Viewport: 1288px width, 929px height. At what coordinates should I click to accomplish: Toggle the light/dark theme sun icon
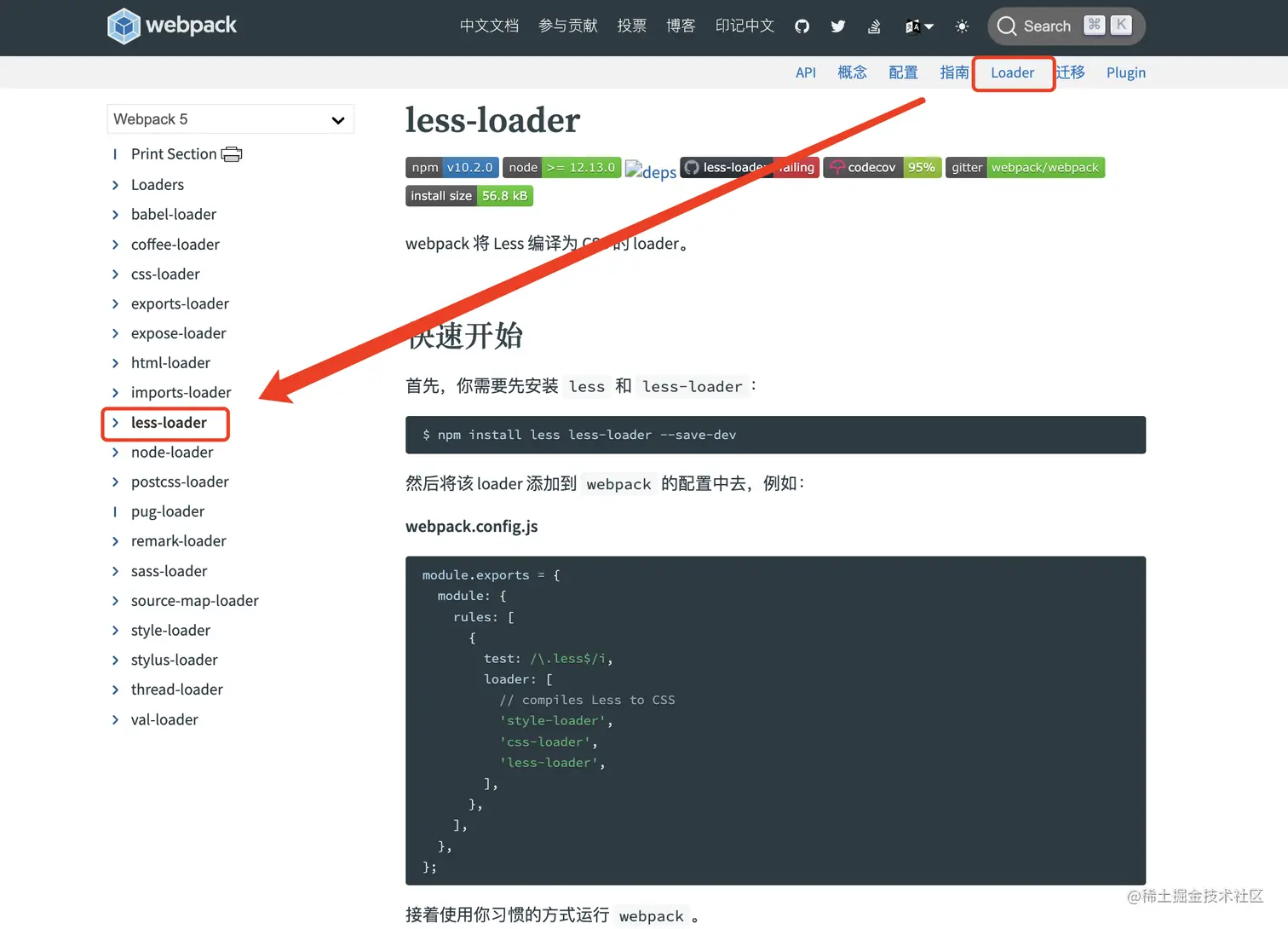962,26
